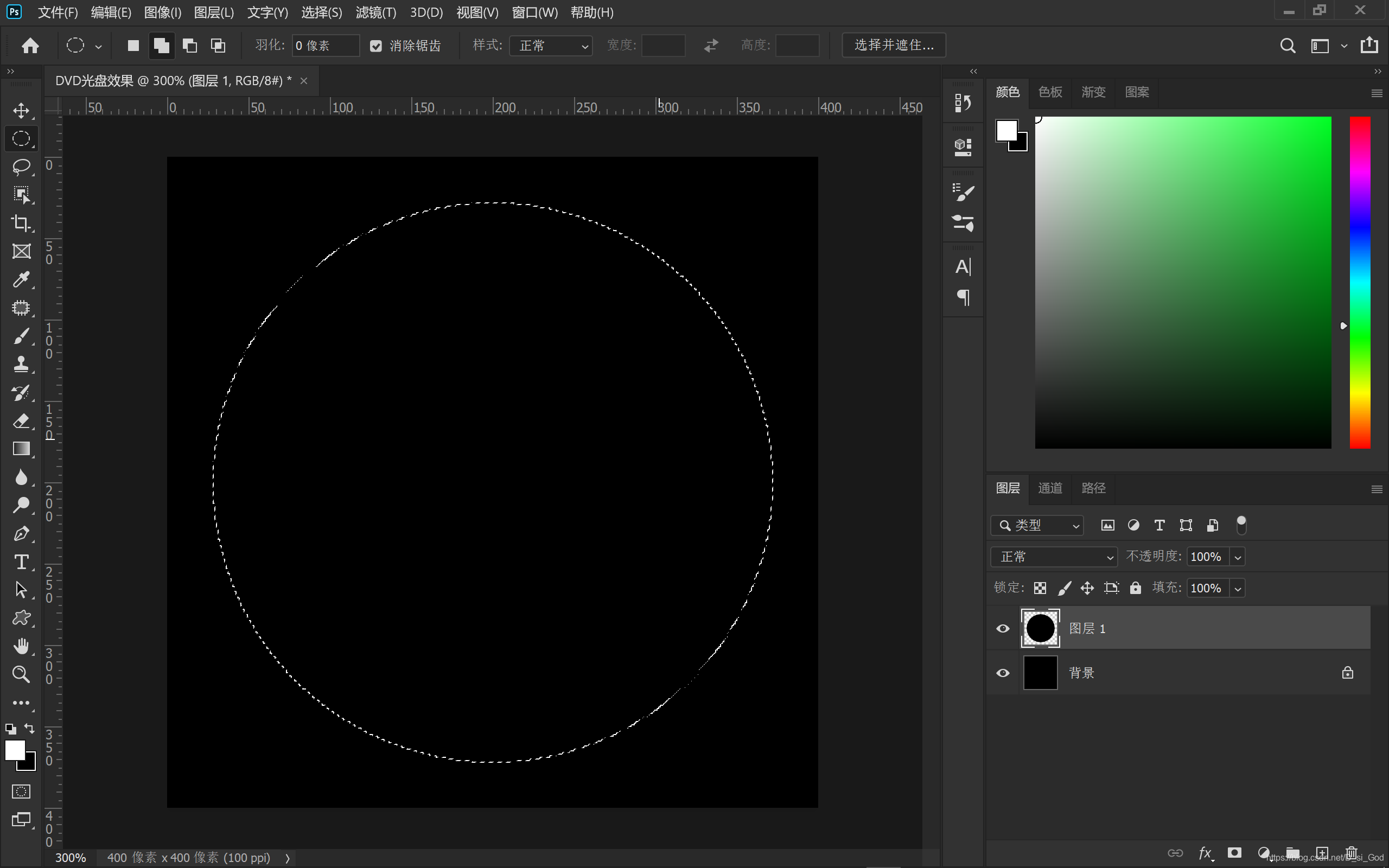Select the Gradient tool
Image resolution: width=1389 pixels, height=868 pixels.
[x=21, y=449]
